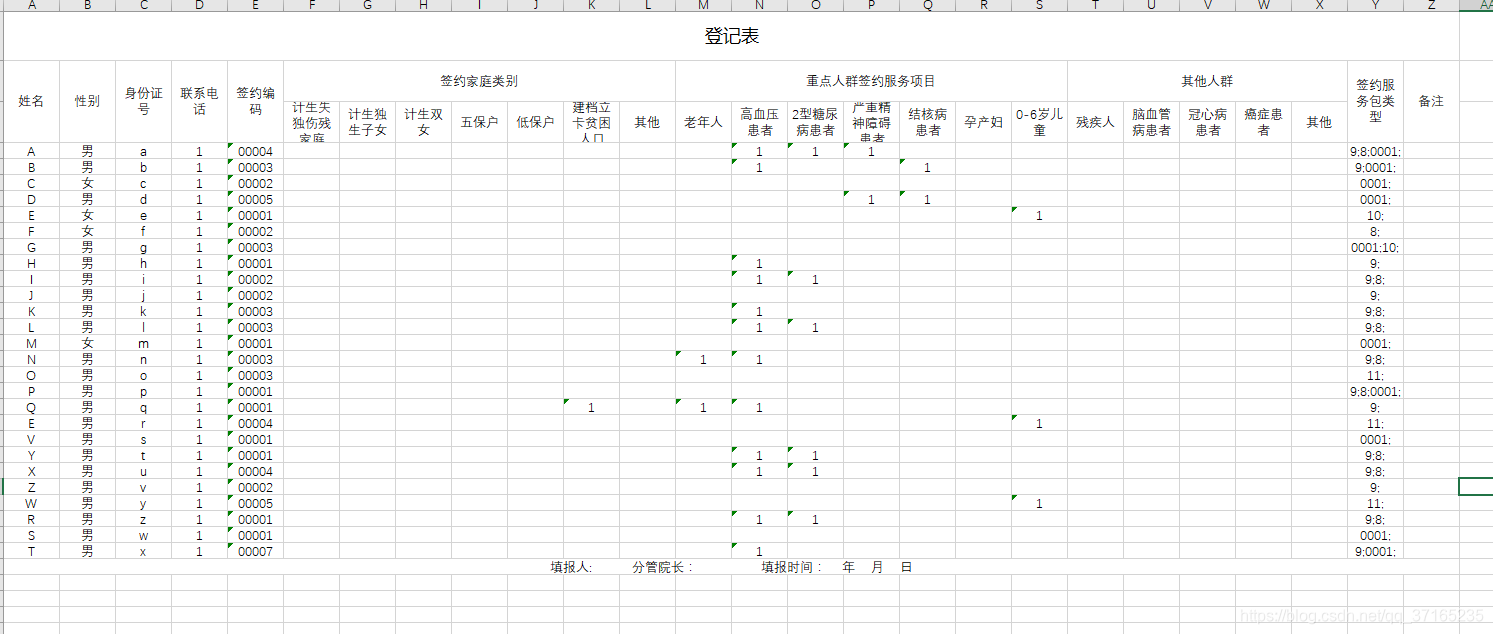The image size is (1493, 634).
Task: Click the '1' under 严重精神障碍患者 in row D
Action: coord(871,199)
